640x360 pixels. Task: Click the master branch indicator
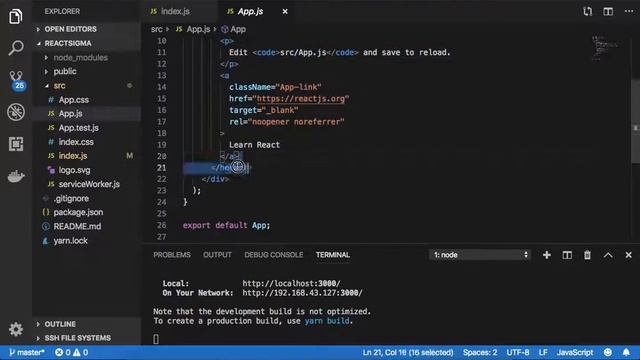pyautogui.click(x=26, y=352)
